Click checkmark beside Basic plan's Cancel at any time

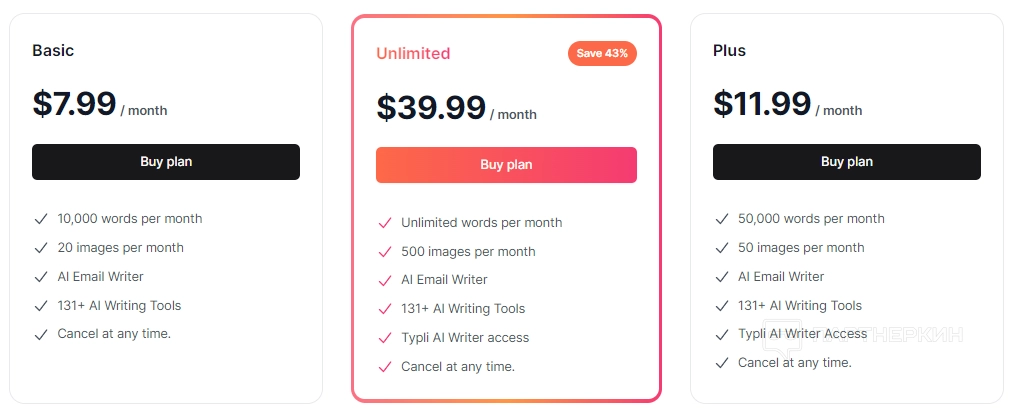41,335
